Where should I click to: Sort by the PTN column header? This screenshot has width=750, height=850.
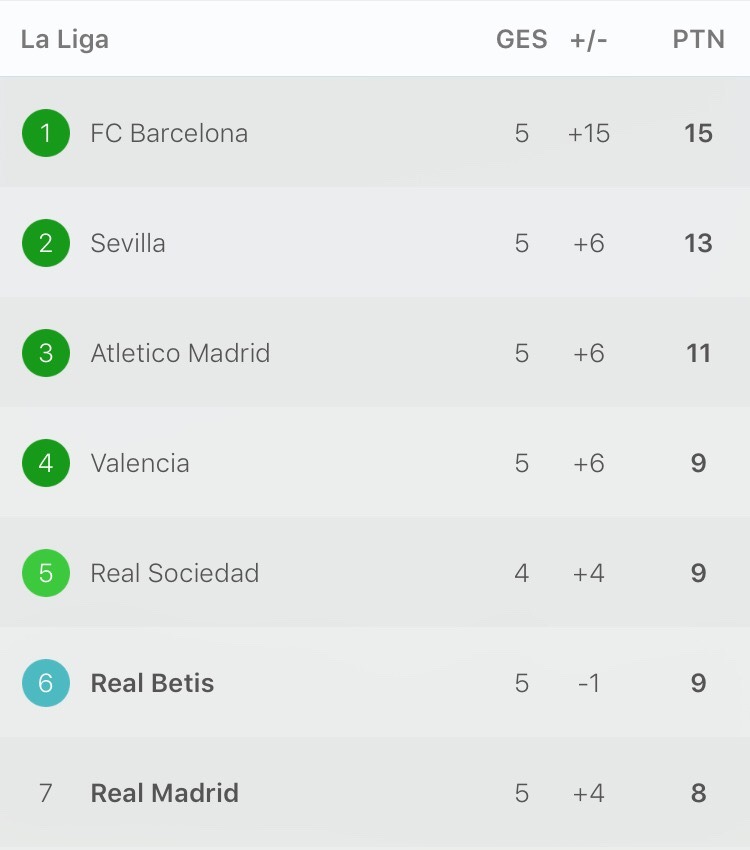click(x=698, y=40)
